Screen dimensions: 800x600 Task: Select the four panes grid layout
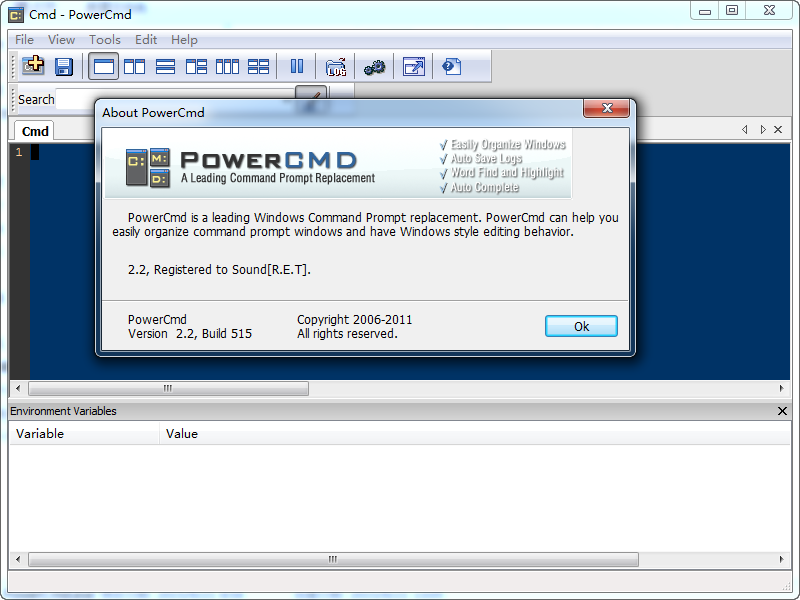click(x=259, y=66)
